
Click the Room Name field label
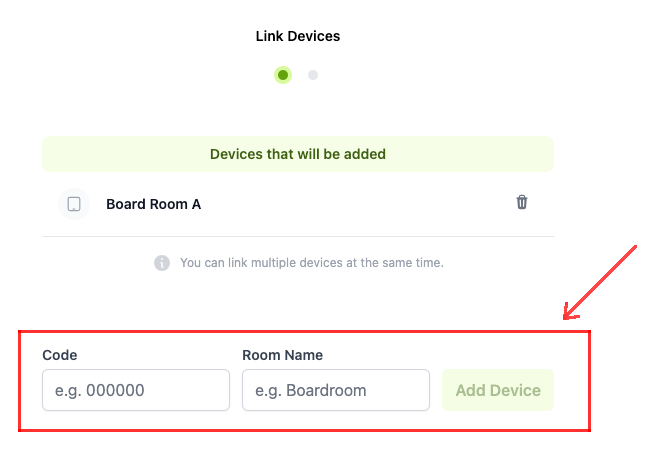pyautogui.click(x=282, y=355)
